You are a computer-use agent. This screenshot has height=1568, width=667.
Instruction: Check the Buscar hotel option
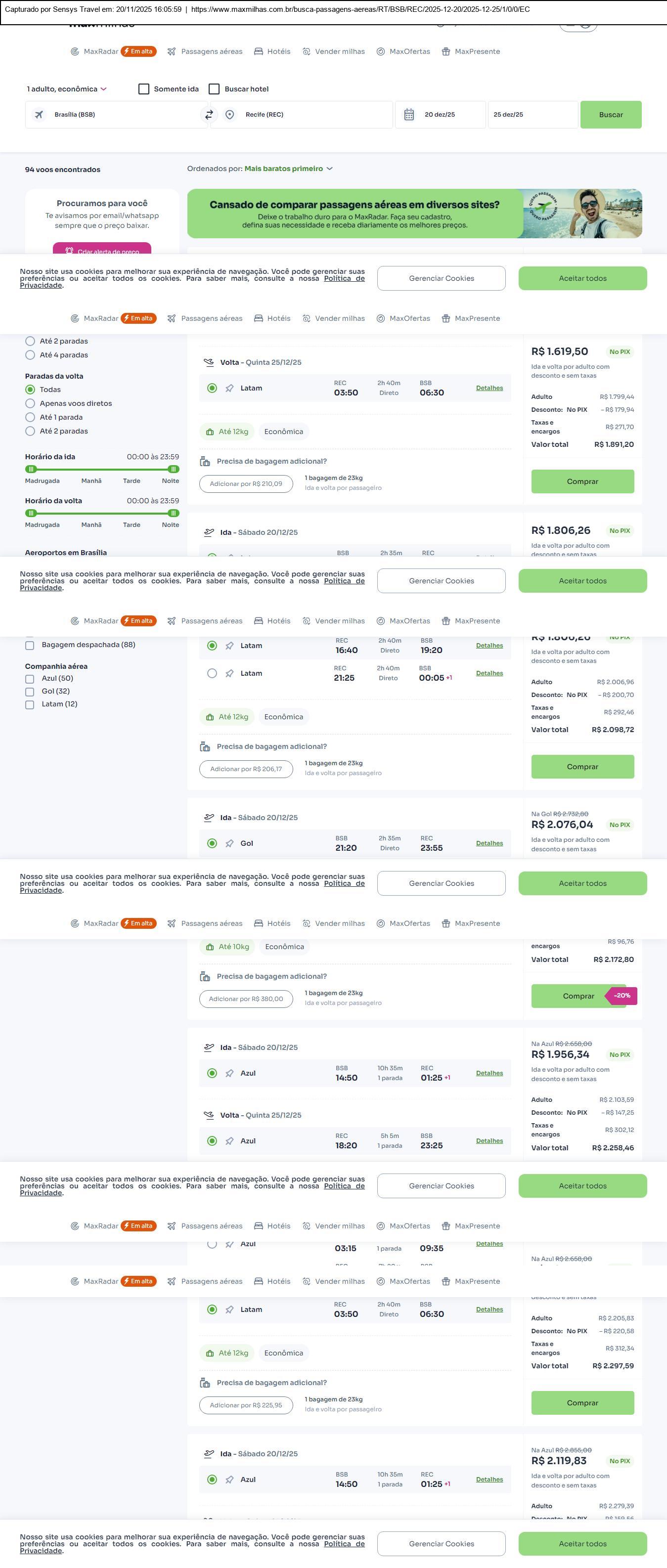pos(214,89)
